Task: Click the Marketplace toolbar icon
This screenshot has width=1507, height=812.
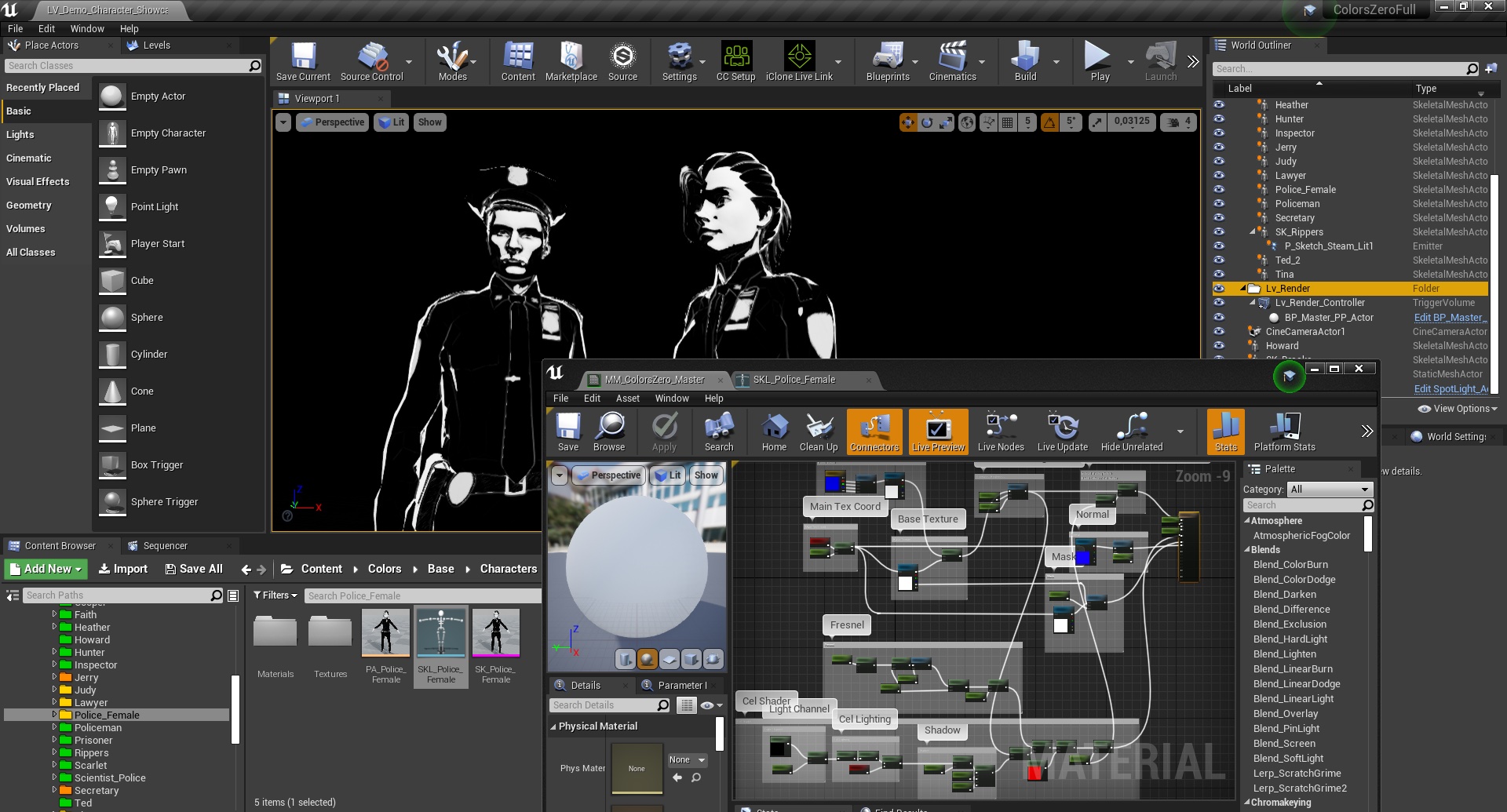Action: pyautogui.click(x=571, y=61)
